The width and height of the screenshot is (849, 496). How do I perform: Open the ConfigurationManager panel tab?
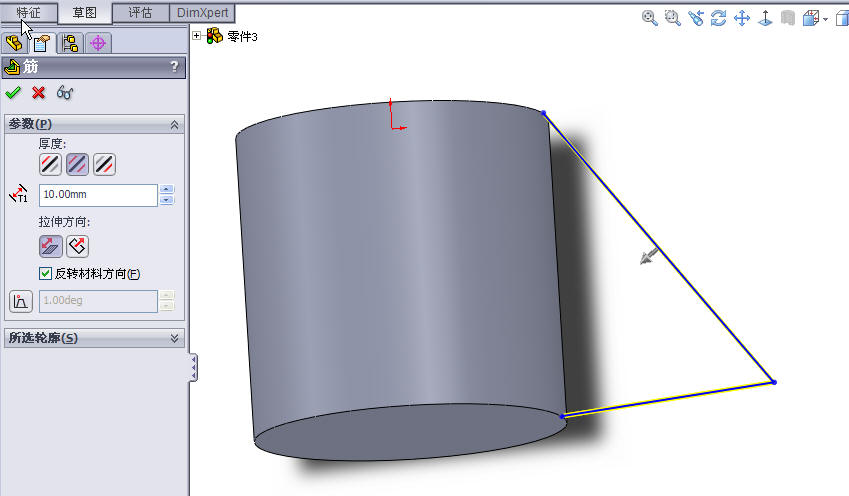pyautogui.click(x=70, y=43)
